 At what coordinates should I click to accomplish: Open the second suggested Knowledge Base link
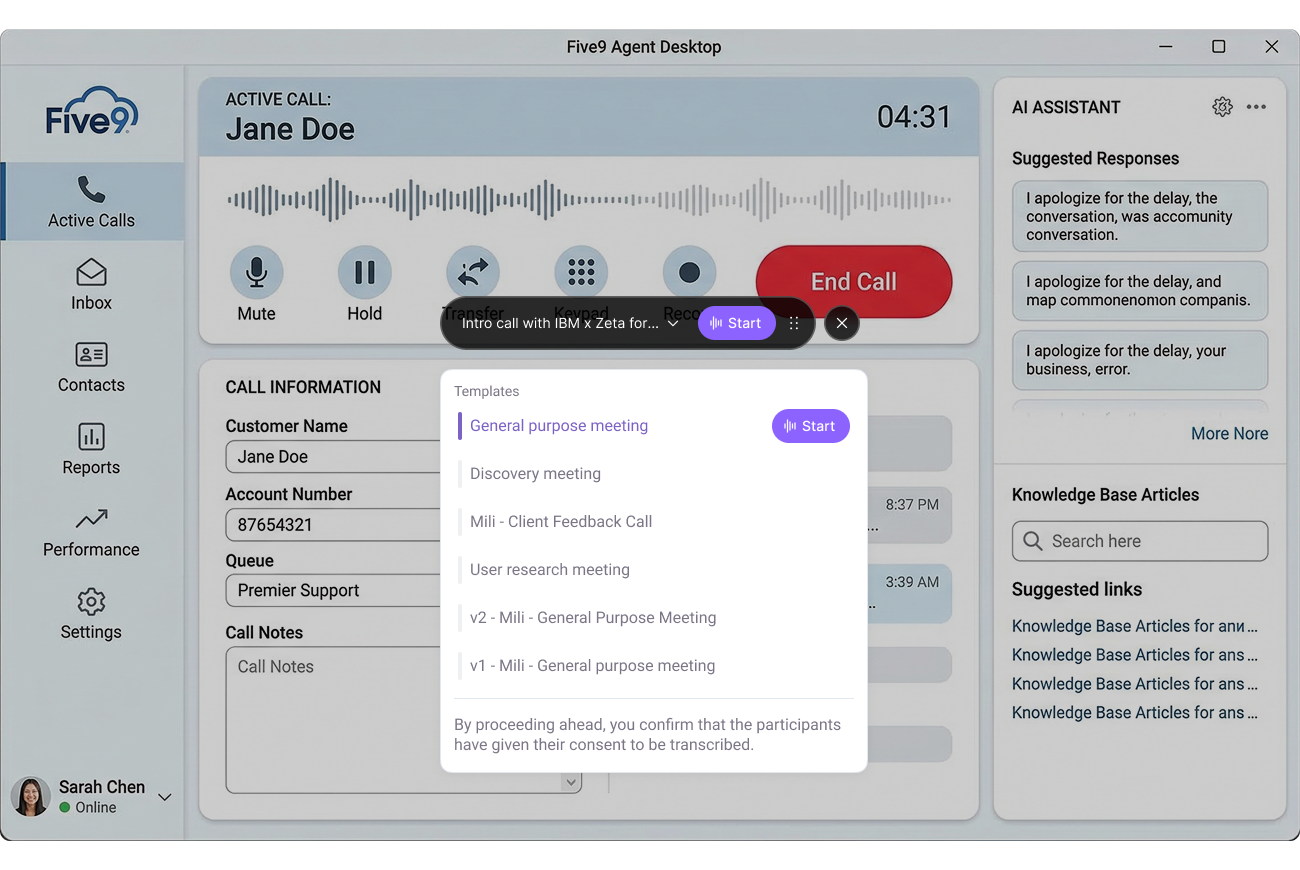point(1135,655)
